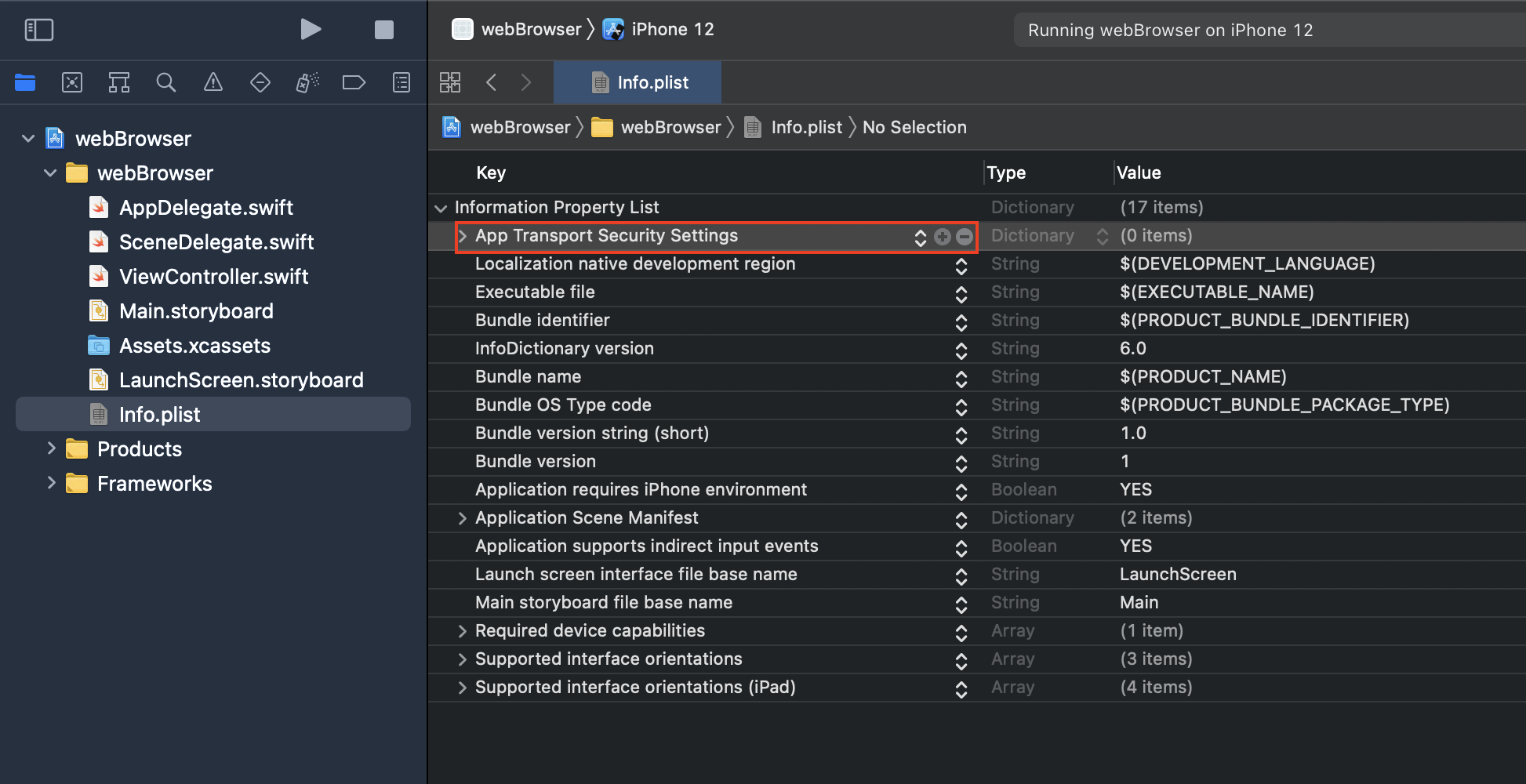Stop the running app

[383, 30]
